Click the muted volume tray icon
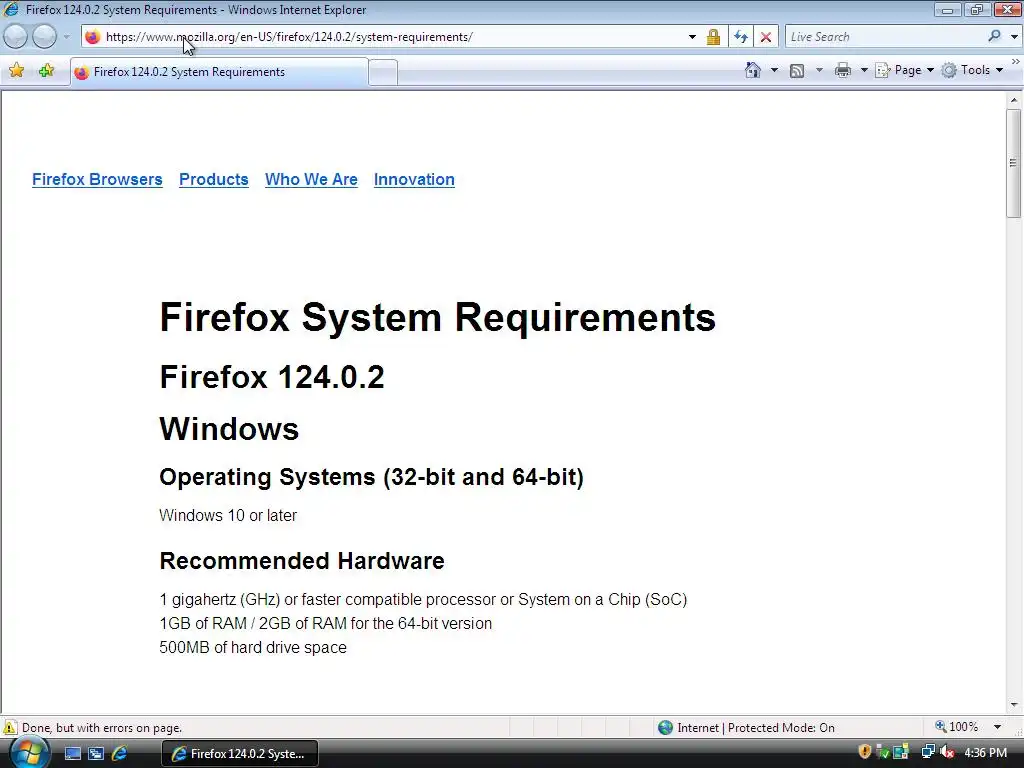The height and width of the screenshot is (768, 1024). tap(947, 753)
